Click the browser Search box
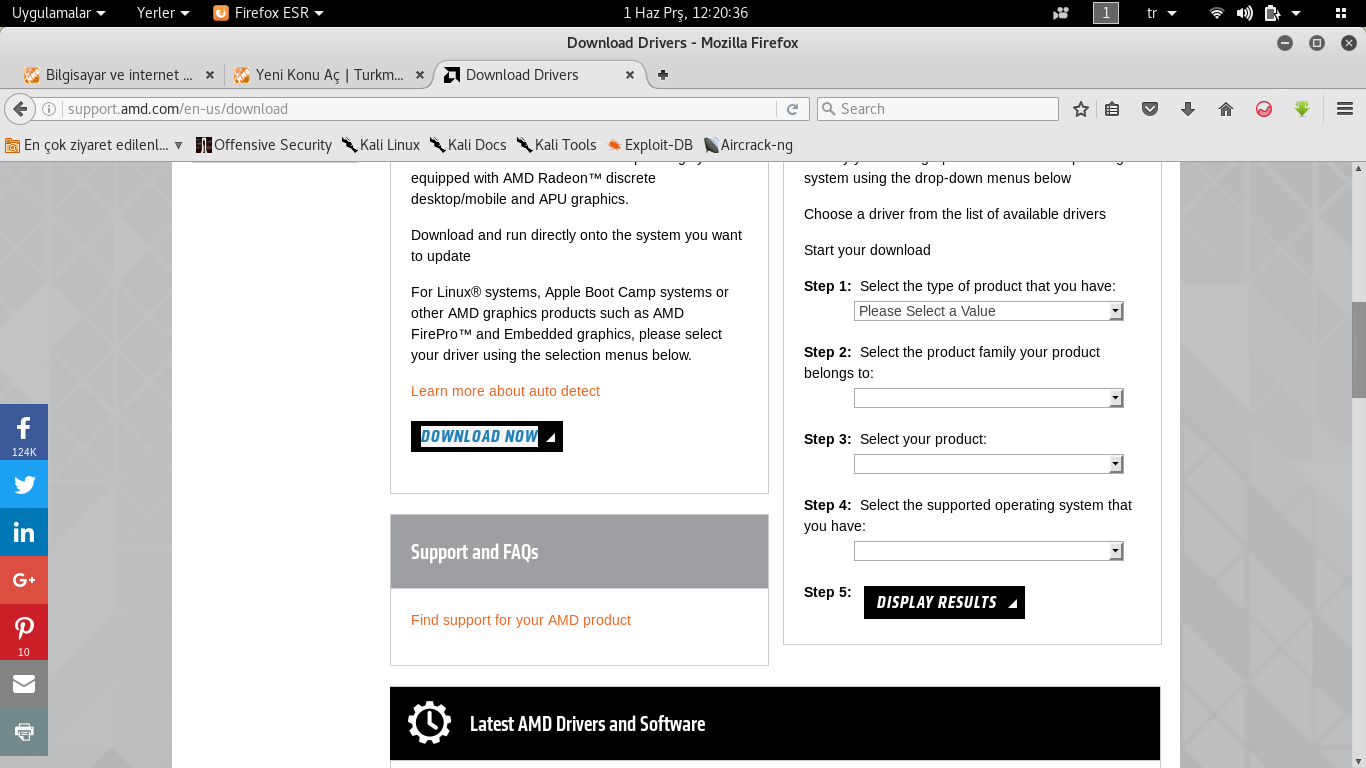 [937, 109]
